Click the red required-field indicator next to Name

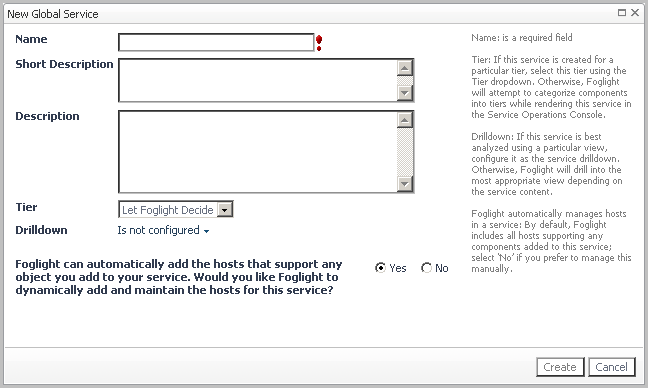point(319,43)
